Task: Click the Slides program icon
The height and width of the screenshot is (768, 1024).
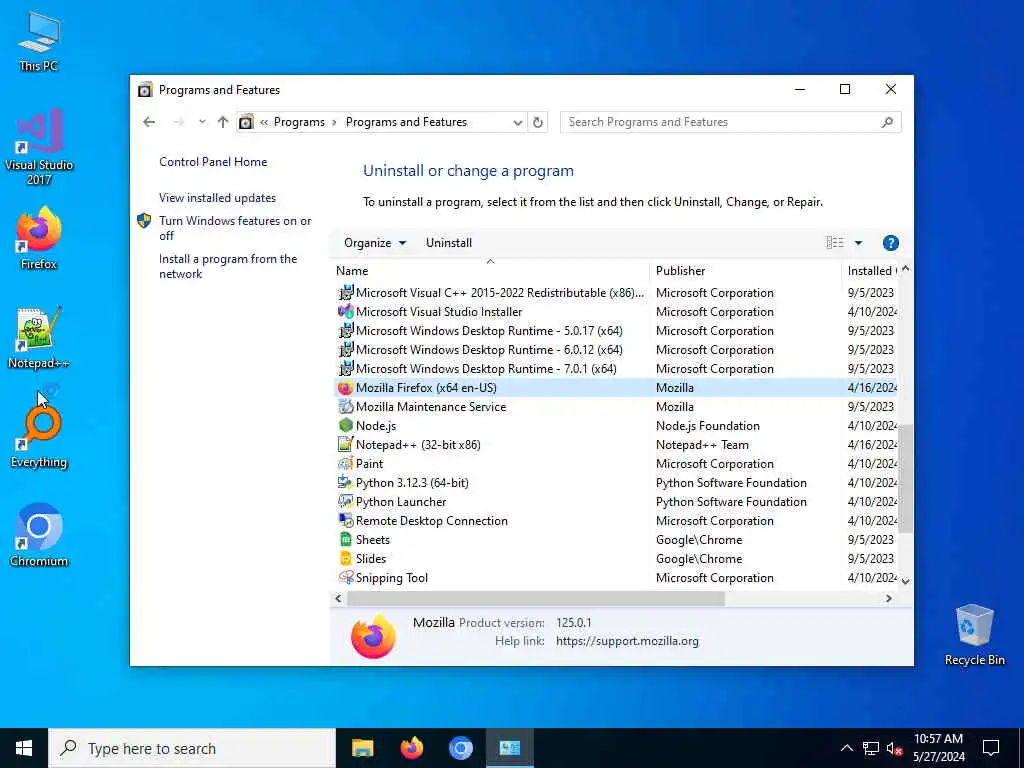Action: pyautogui.click(x=345, y=558)
